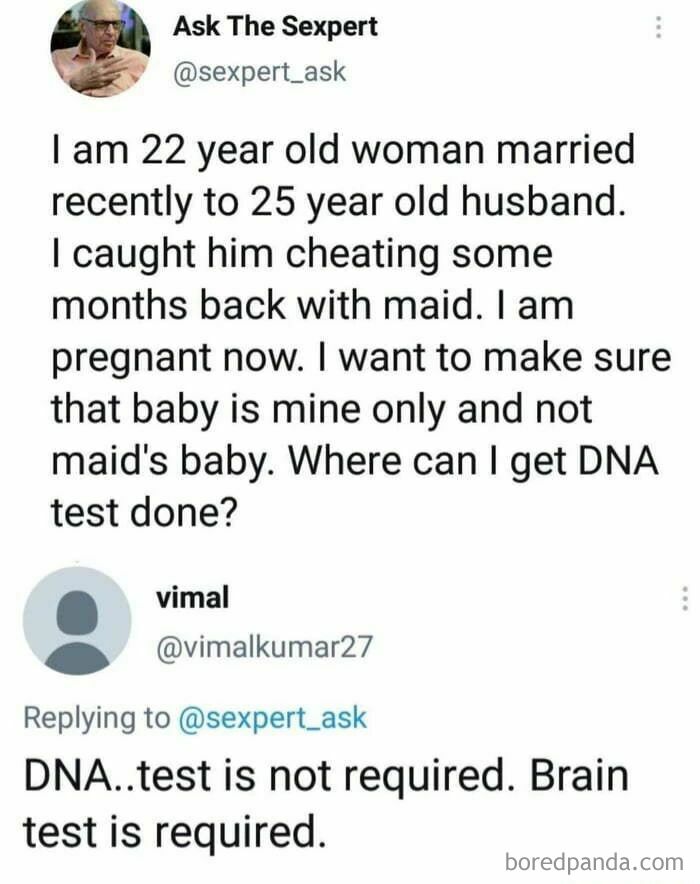
Task: Click the vimal display name
Action: point(192,597)
